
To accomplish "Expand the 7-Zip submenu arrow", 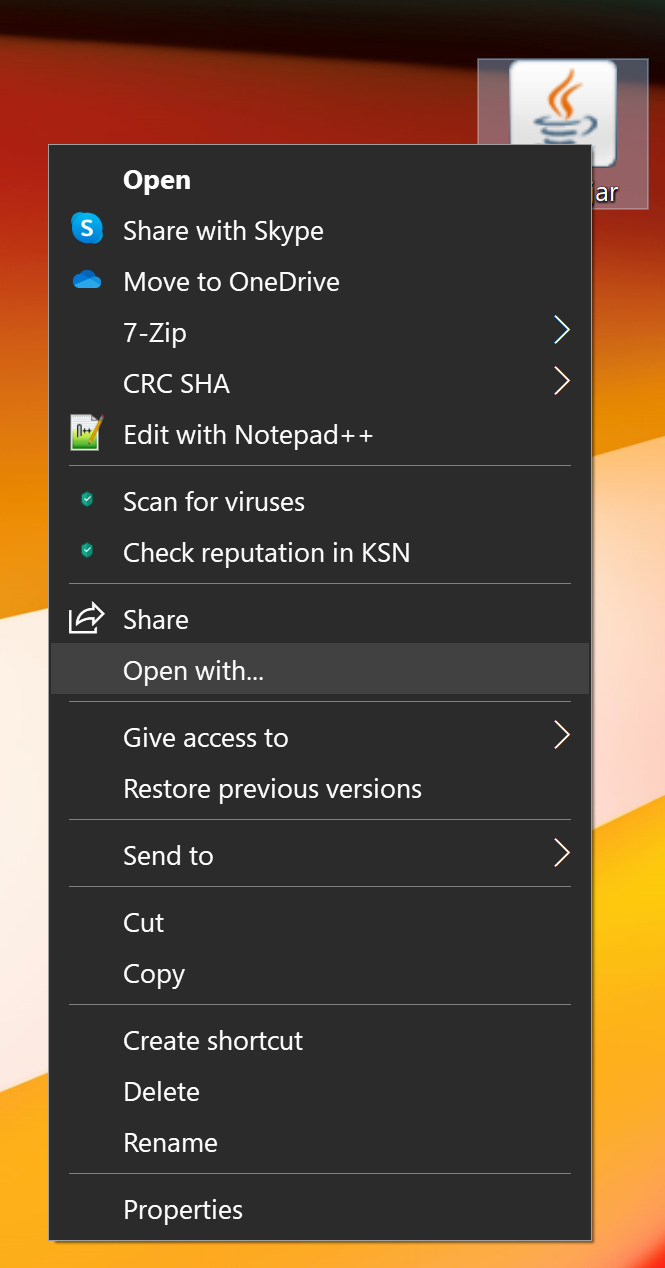I will tap(562, 331).
